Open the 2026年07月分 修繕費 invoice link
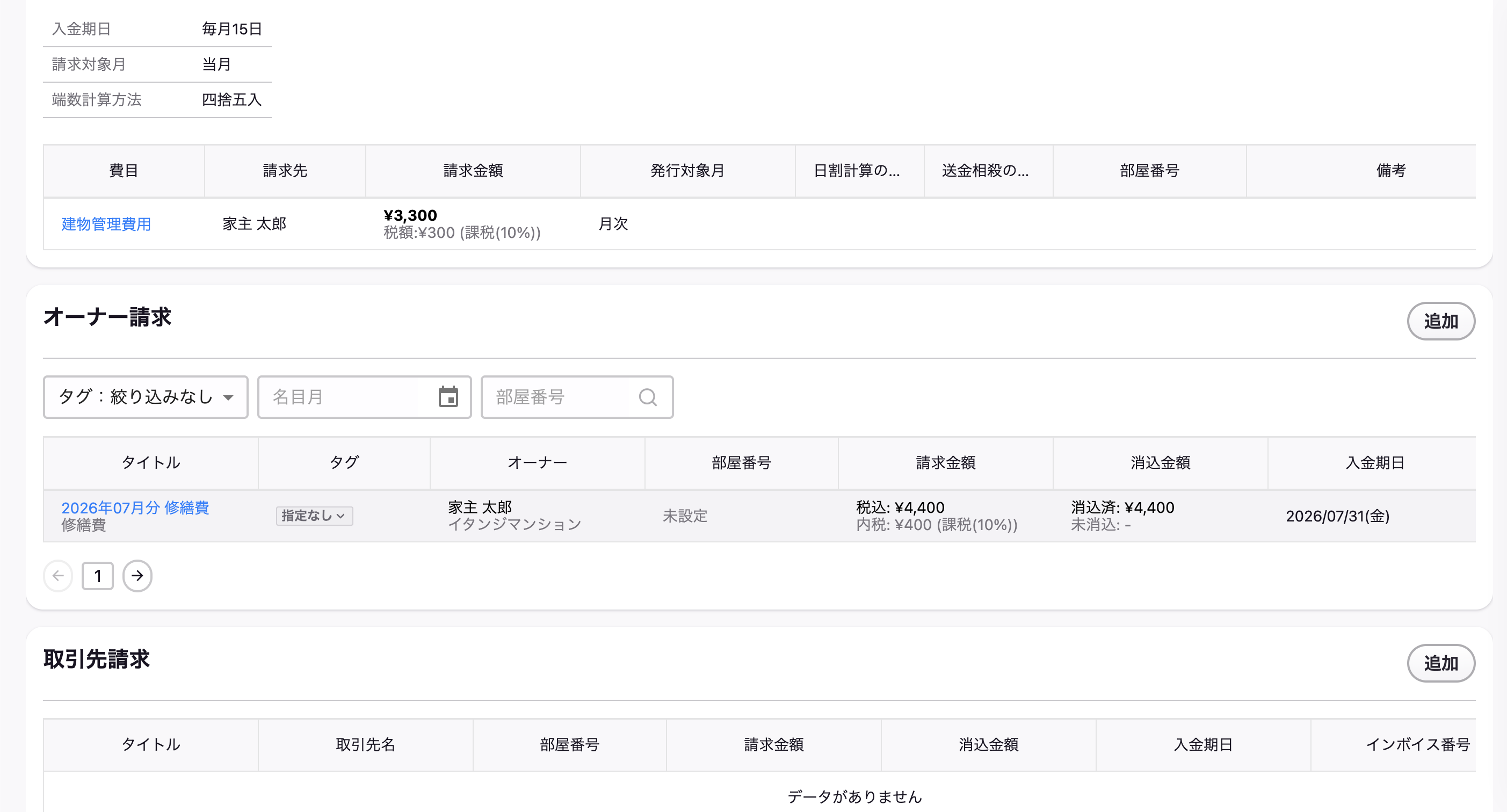 click(135, 507)
